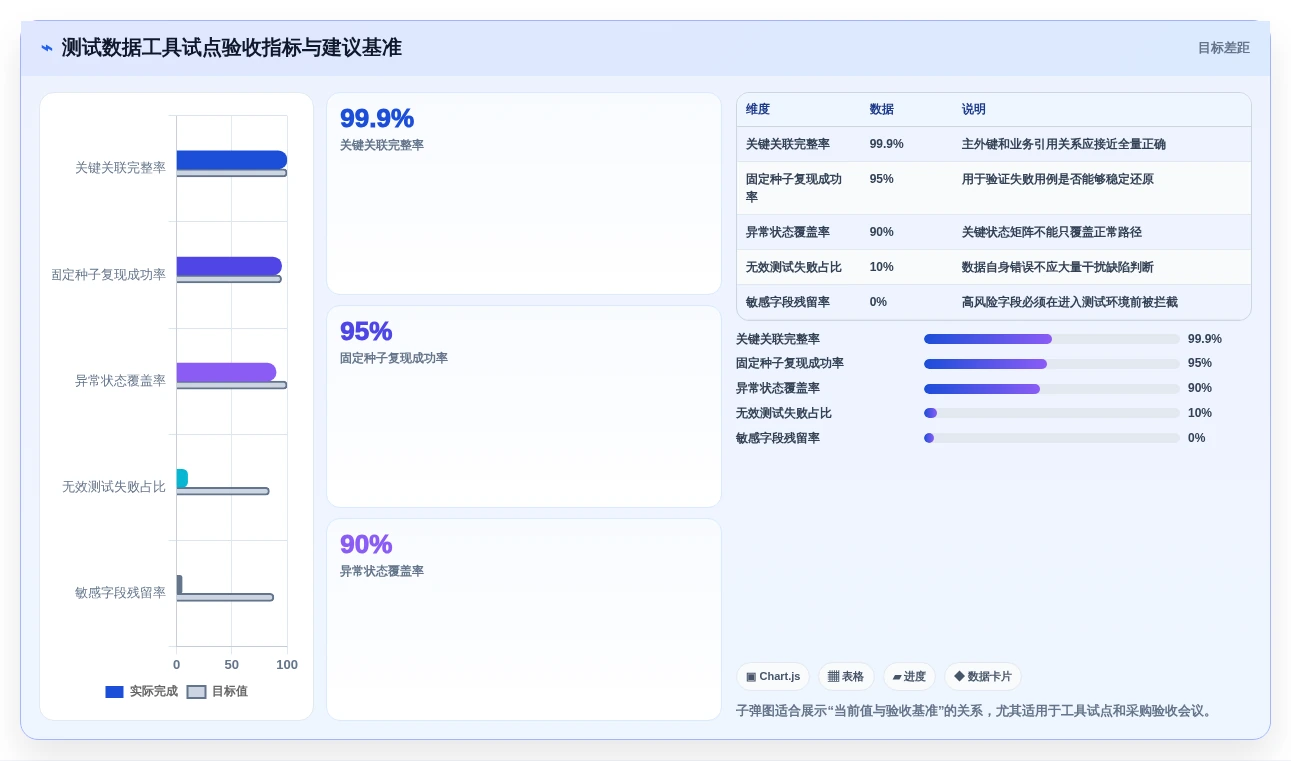Click the 99.9% value beside progress bar

tap(1205, 339)
